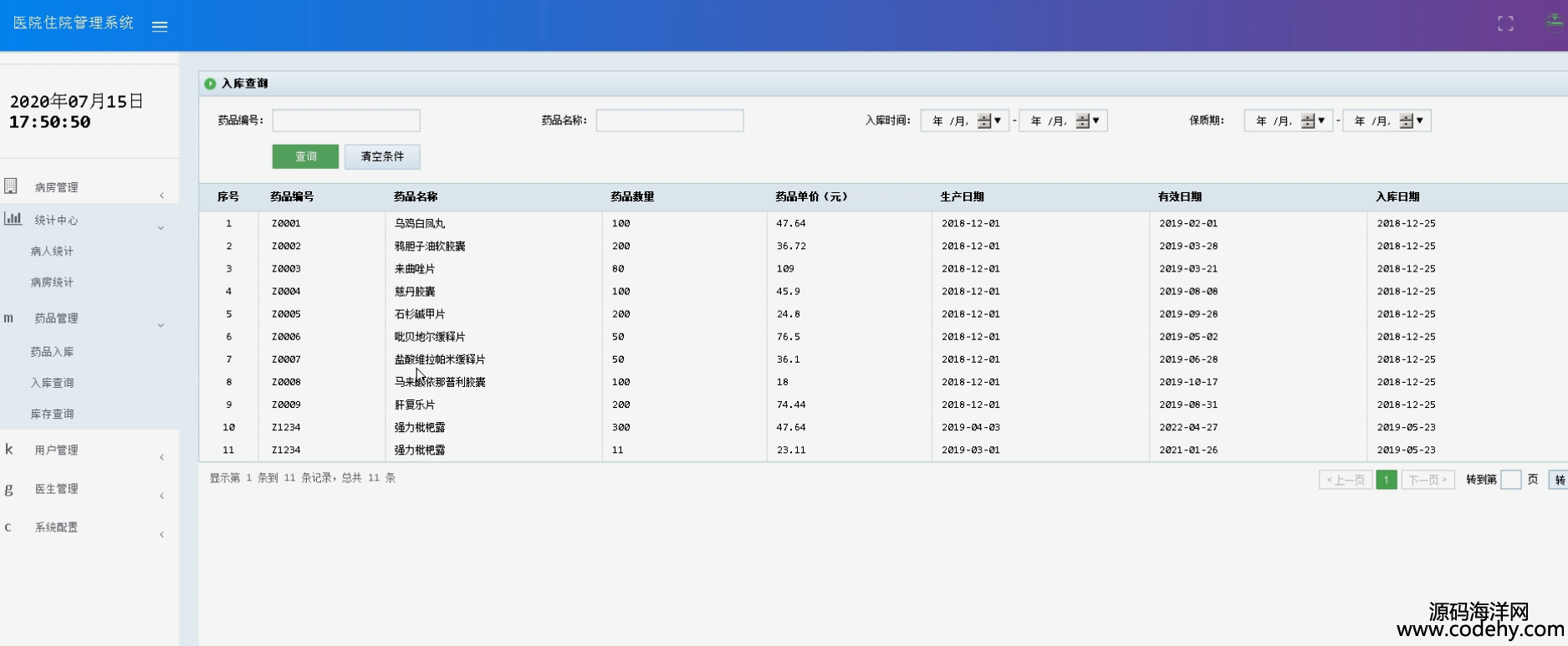1568x646 pixels.
Task: Expand the 病房管理 menu chevron
Action: [x=161, y=196]
